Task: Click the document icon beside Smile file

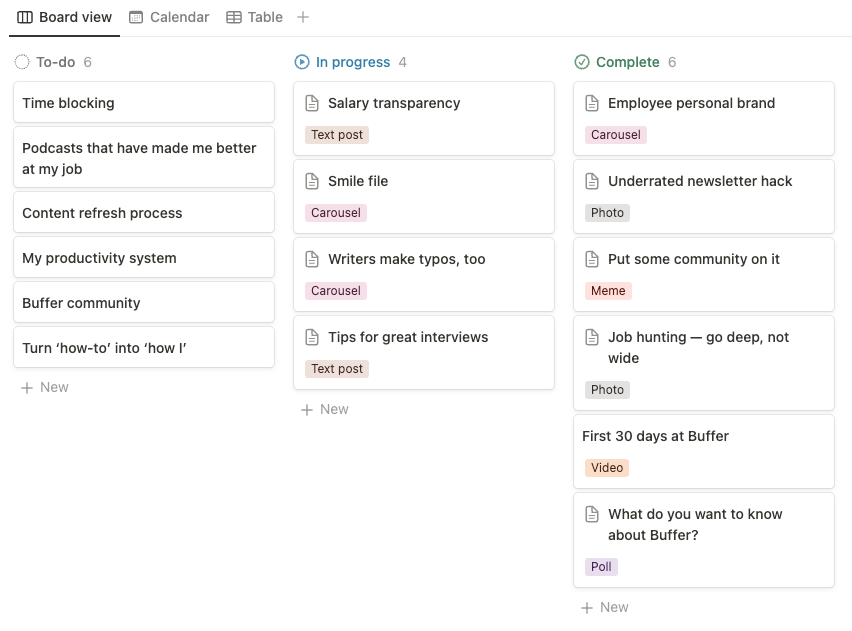Action: pyautogui.click(x=312, y=181)
